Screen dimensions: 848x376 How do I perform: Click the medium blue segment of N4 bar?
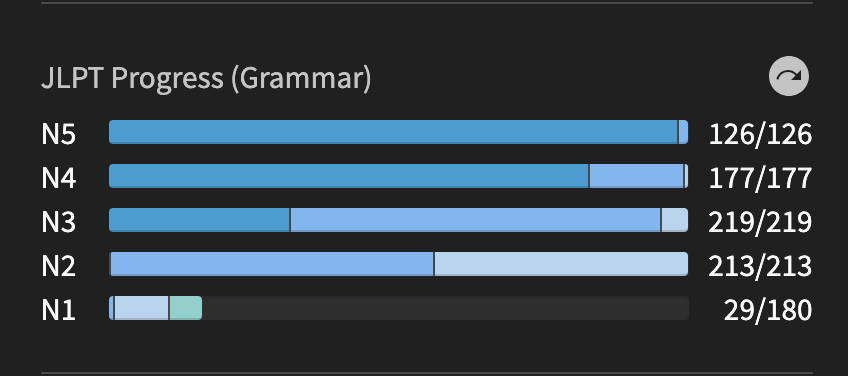click(637, 176)
